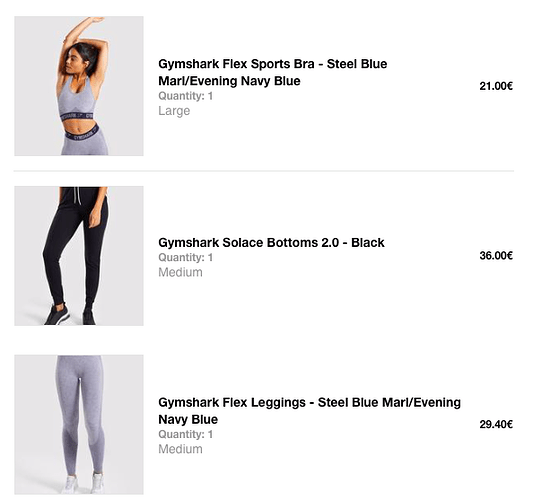Select the 29.40€ price of Flex Leggings

click(496, 424)
